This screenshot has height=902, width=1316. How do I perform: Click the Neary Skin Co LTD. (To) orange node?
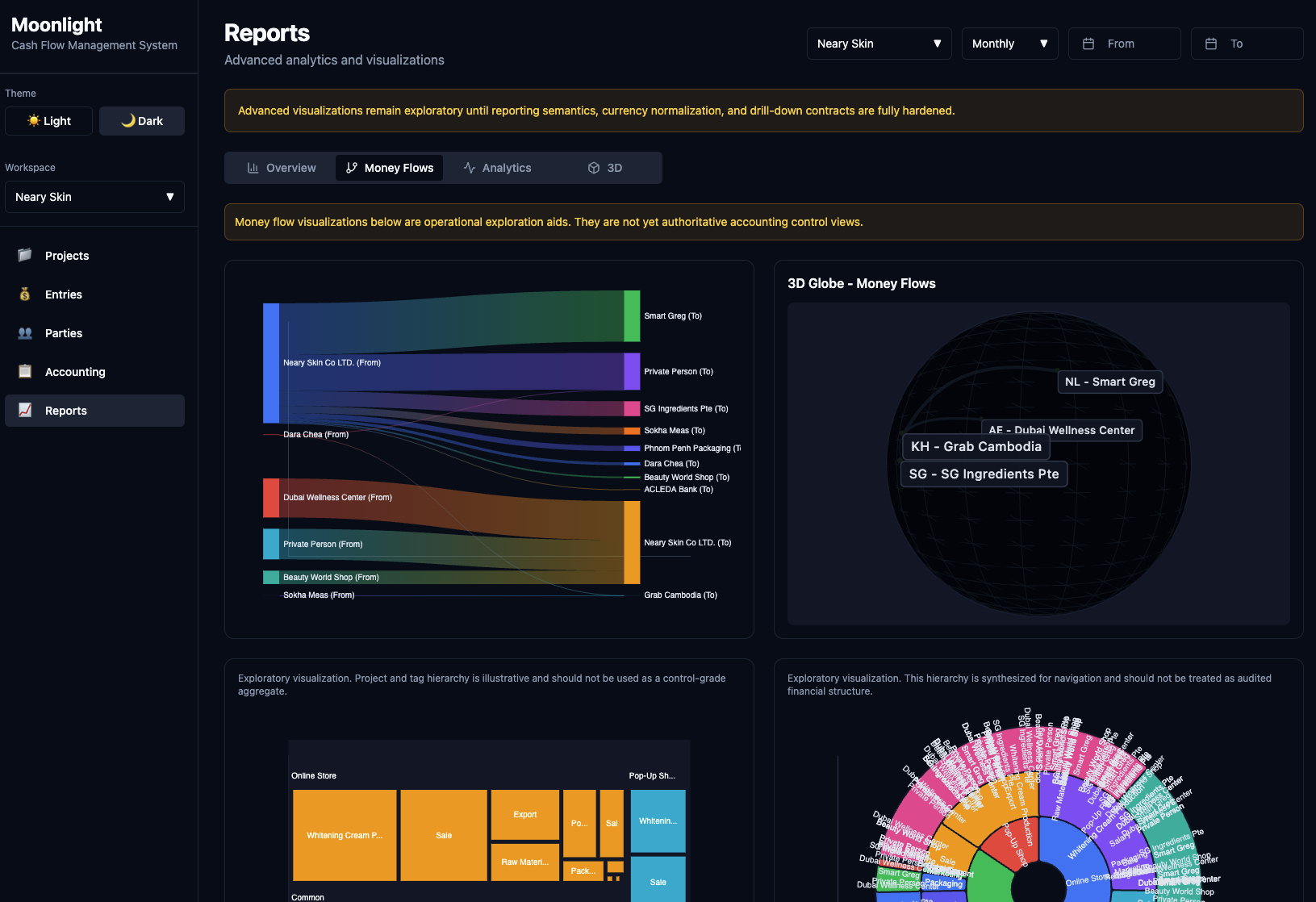(x=632, y=542)
